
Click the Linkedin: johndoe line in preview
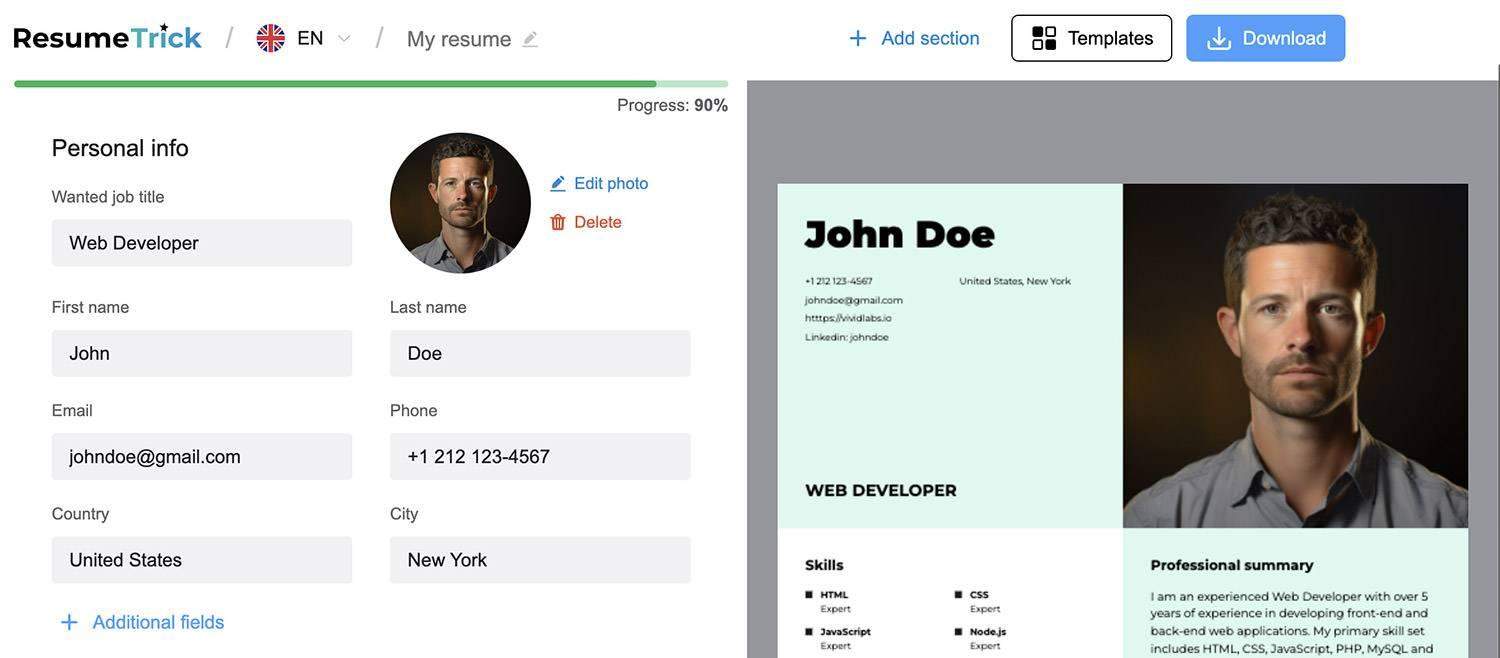847,337
